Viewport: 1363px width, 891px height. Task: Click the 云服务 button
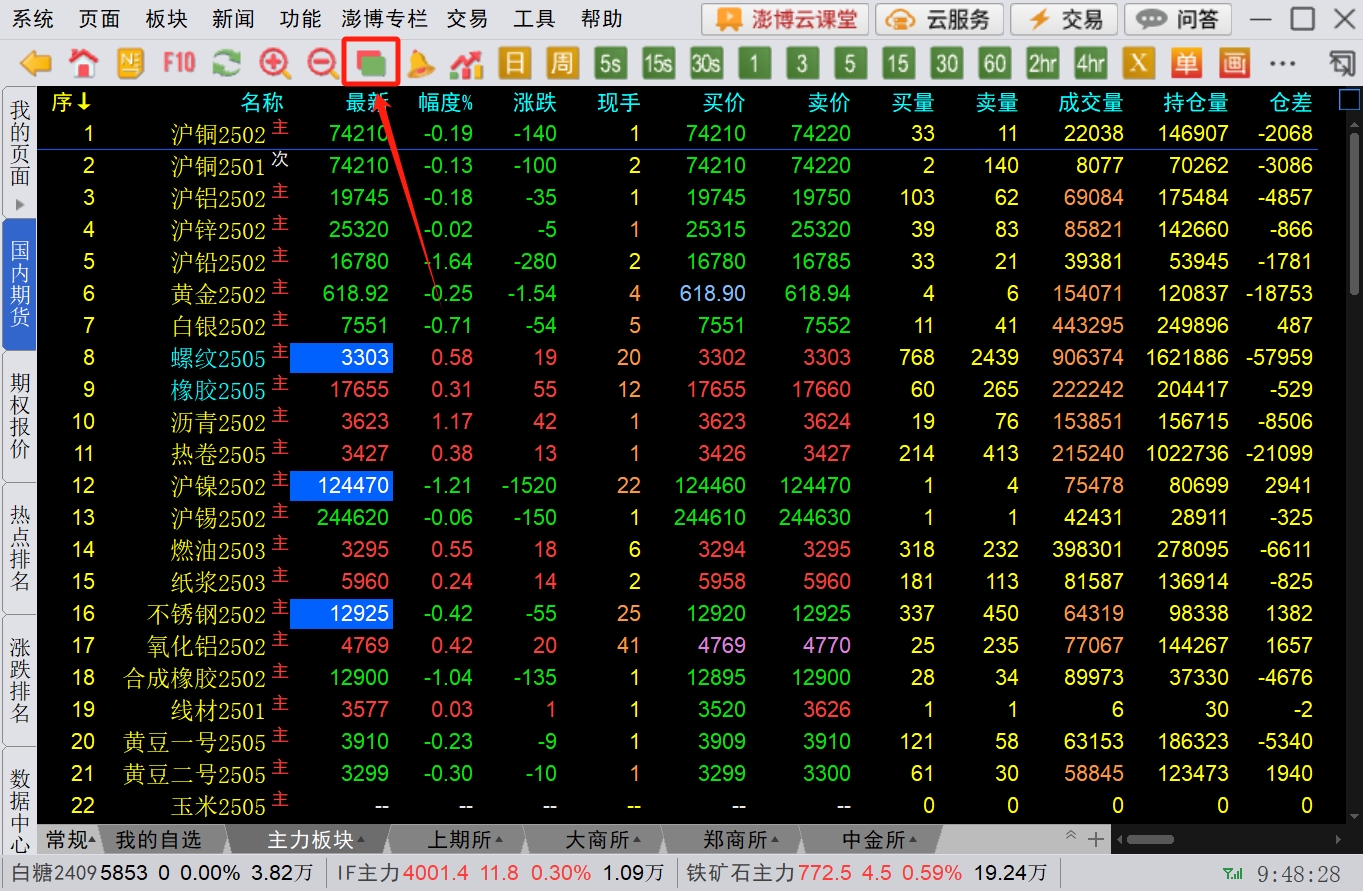tap(940, 19)
